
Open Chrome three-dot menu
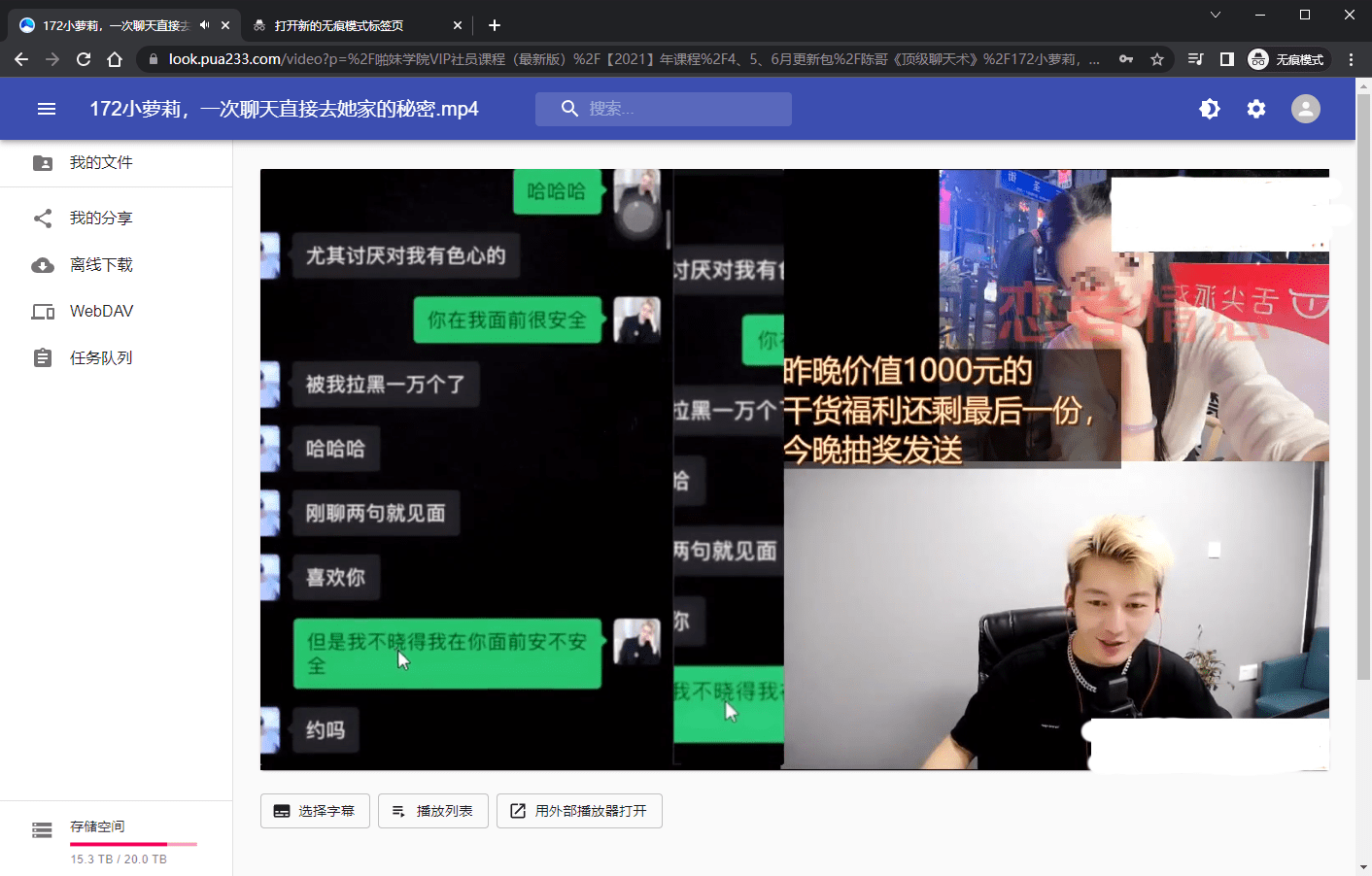point(1351,59)
